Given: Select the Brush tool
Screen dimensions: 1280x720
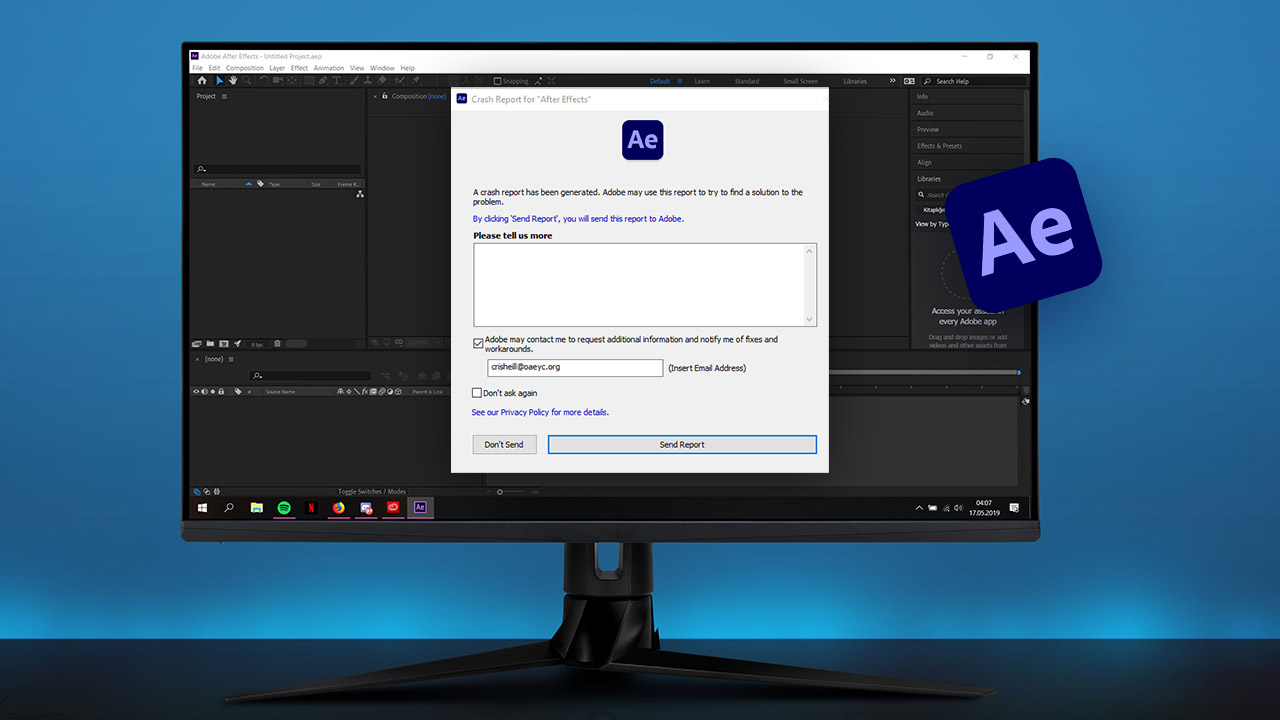Looking at the screenshot, I should 354,80.
